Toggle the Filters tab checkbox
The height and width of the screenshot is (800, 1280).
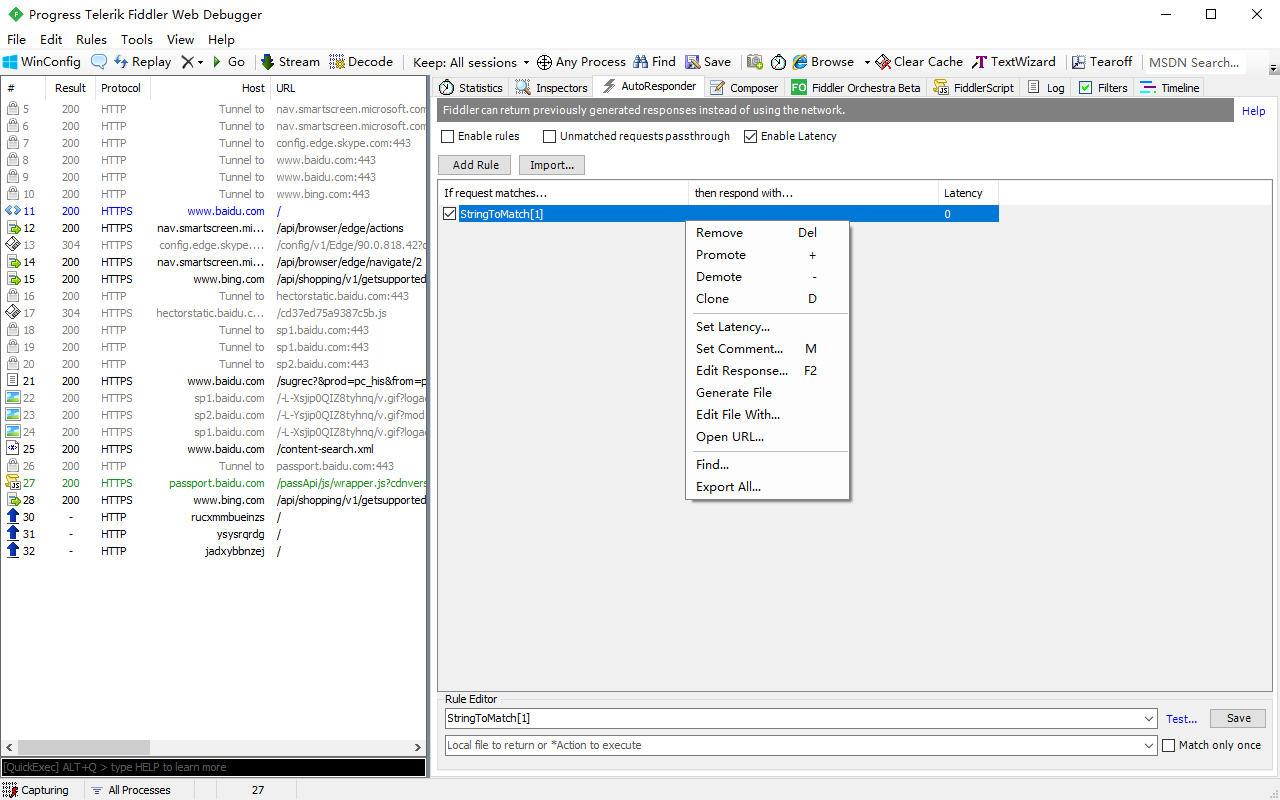point(1085,88)
